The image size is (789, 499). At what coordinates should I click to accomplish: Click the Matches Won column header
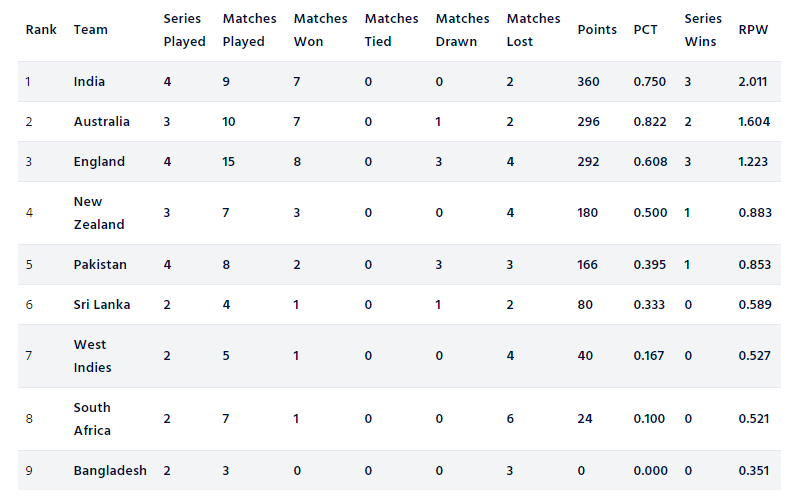click(x=321, y=30)
